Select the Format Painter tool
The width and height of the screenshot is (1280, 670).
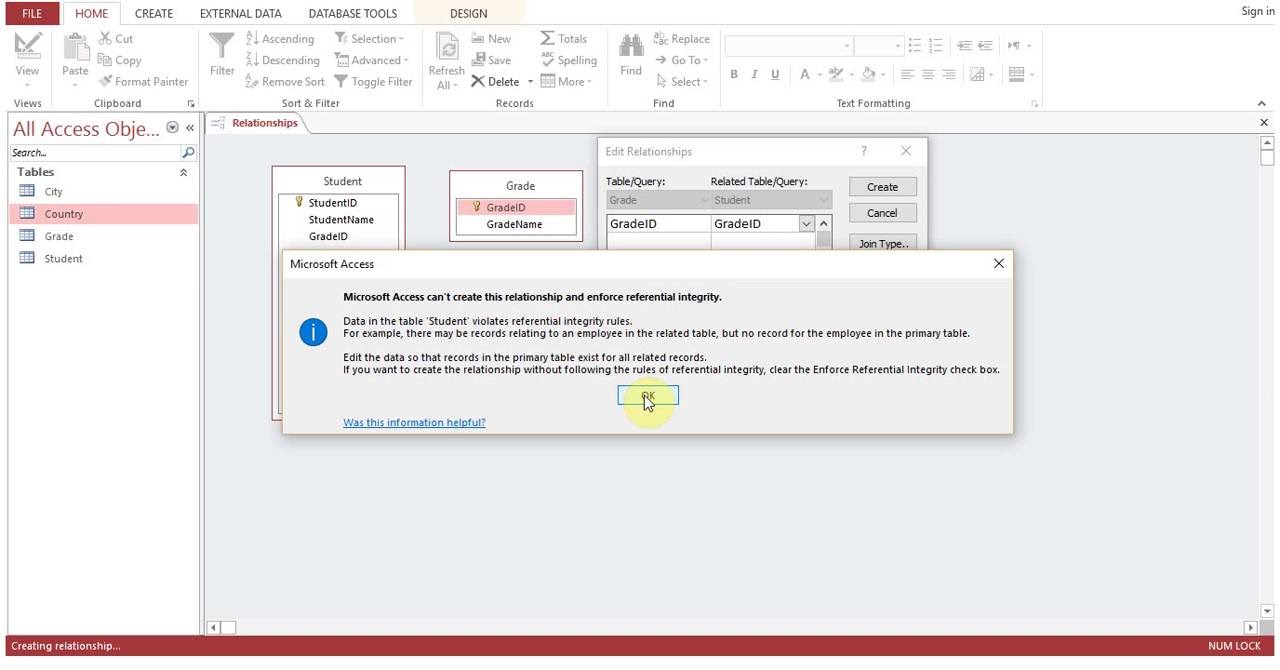142,82
